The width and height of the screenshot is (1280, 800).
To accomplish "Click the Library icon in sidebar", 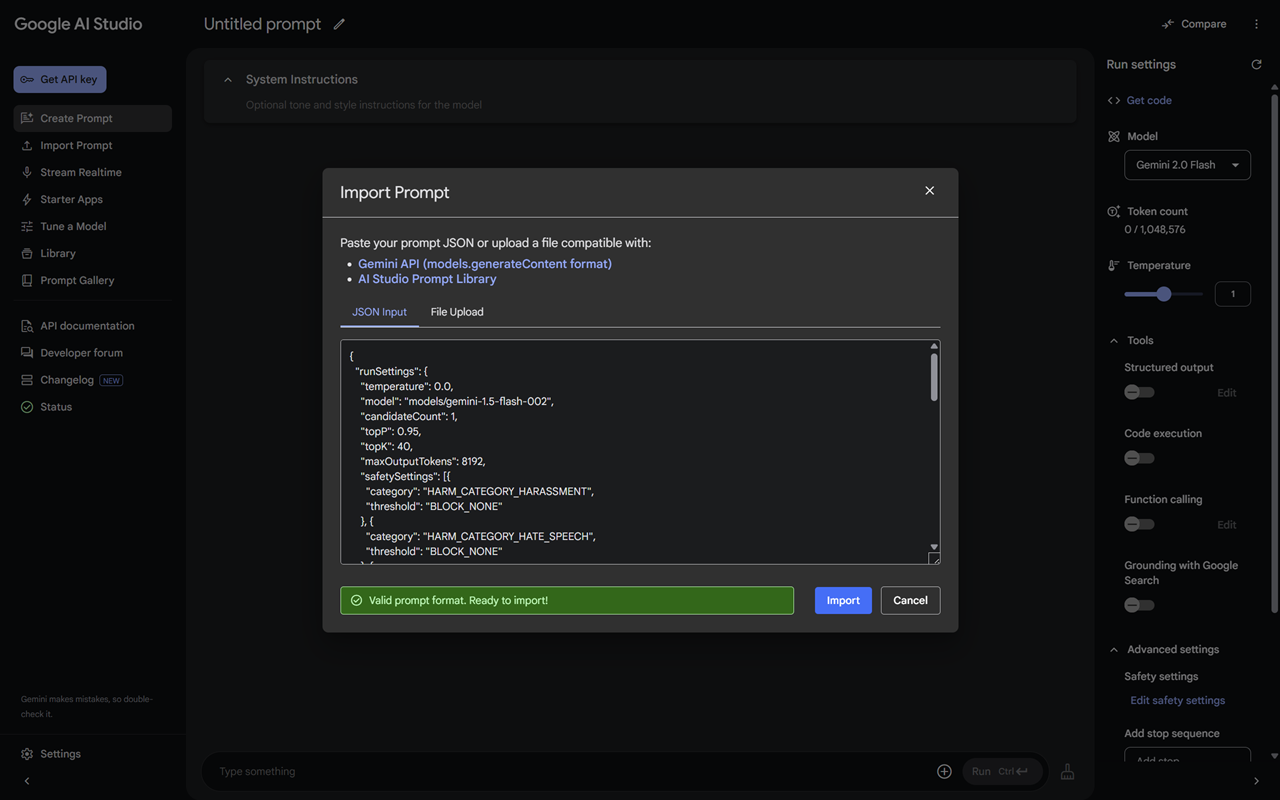I will pos(27,253).
